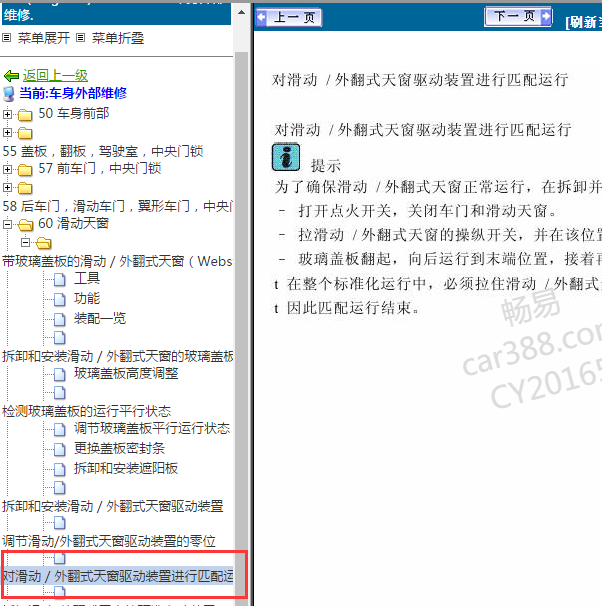Click the text 因此匹配运行结束。
Image resolution: width=602 pixels, height=606 pixels.
pyautogui.click(x=353, y=308)
